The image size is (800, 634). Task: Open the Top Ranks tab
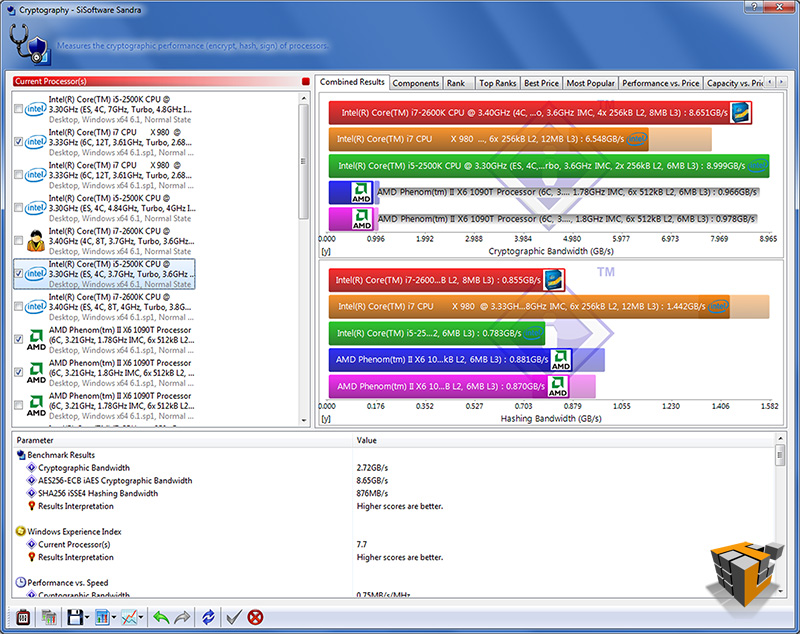(x=498, y=83)
